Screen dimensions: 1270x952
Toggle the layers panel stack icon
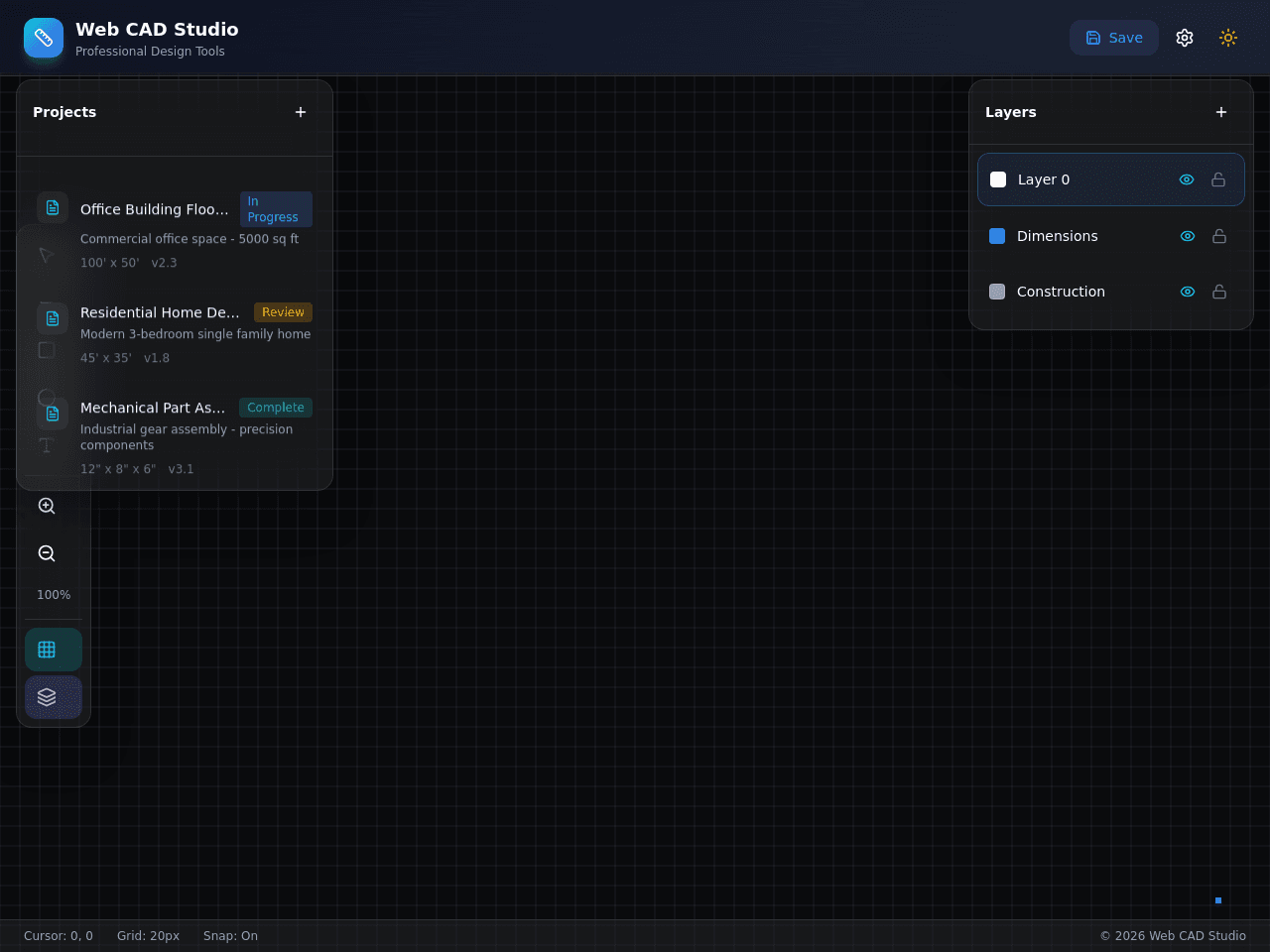(54, 697)
